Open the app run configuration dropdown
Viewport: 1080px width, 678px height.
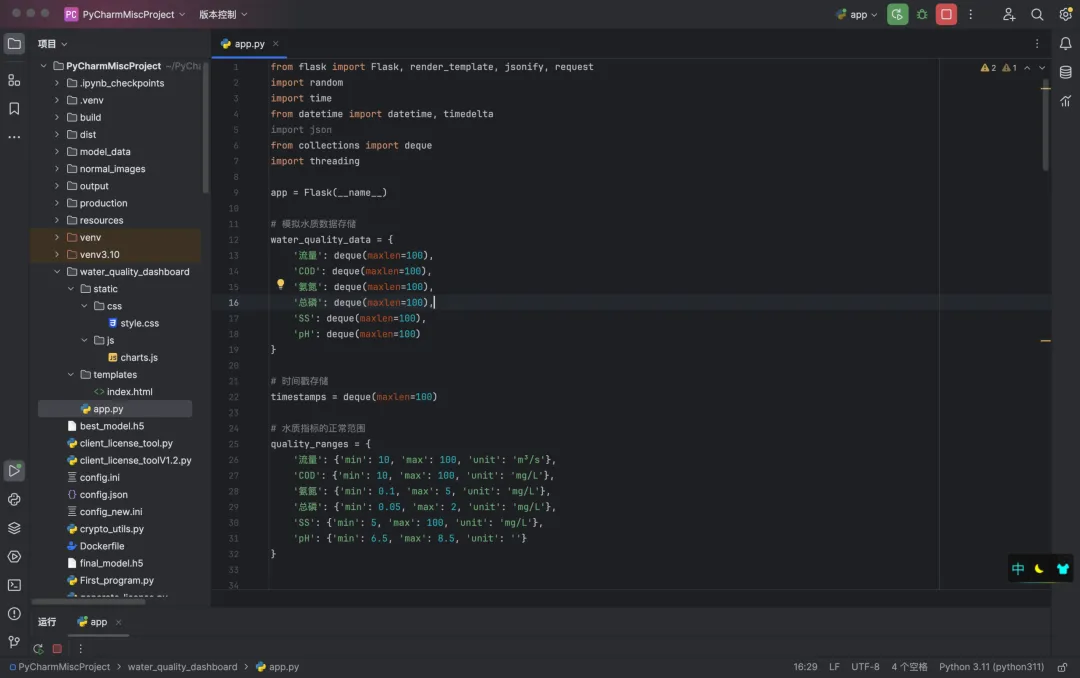[x=857, y=14]
